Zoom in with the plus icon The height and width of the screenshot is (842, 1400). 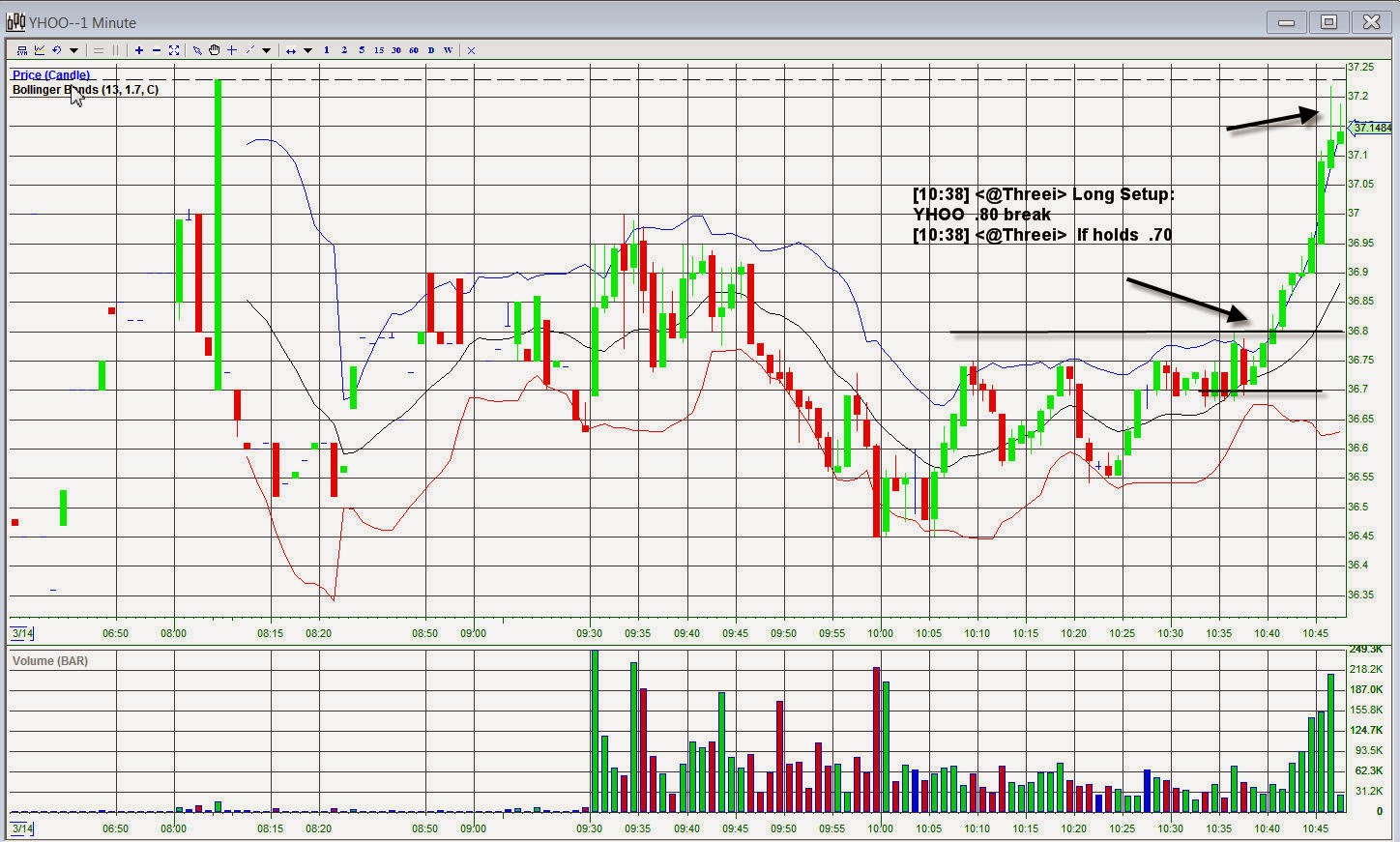[139, 50]
